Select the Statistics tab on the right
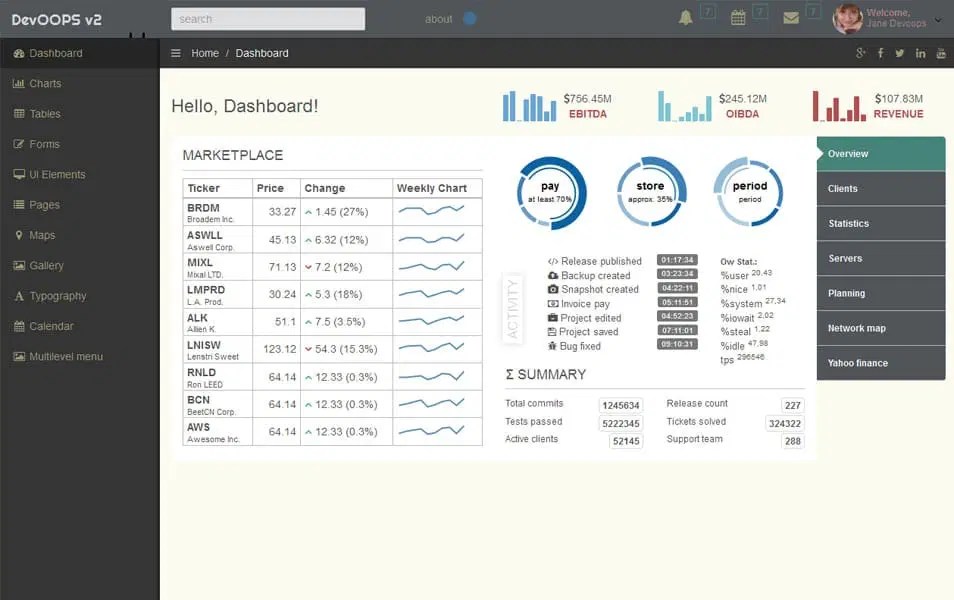Image resolution: width=954 pixels, height=600 pixels. tap(880, 224)
